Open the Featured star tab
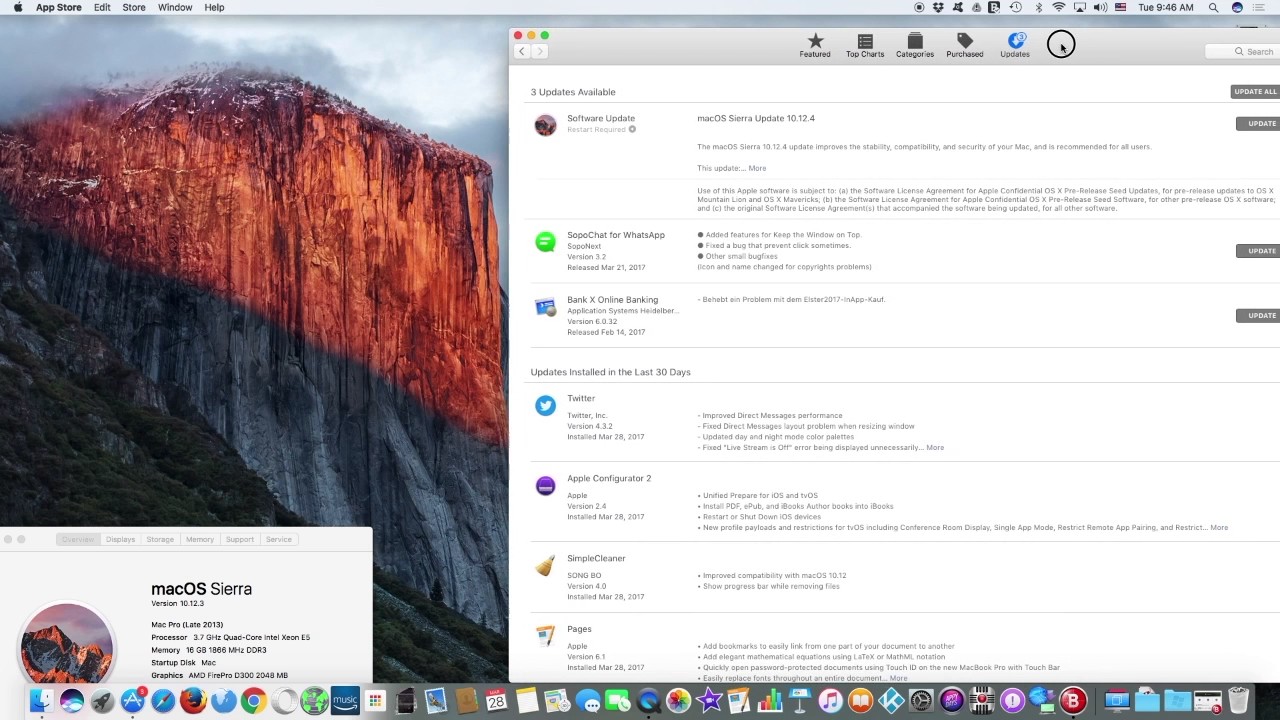 coord(815,45)
